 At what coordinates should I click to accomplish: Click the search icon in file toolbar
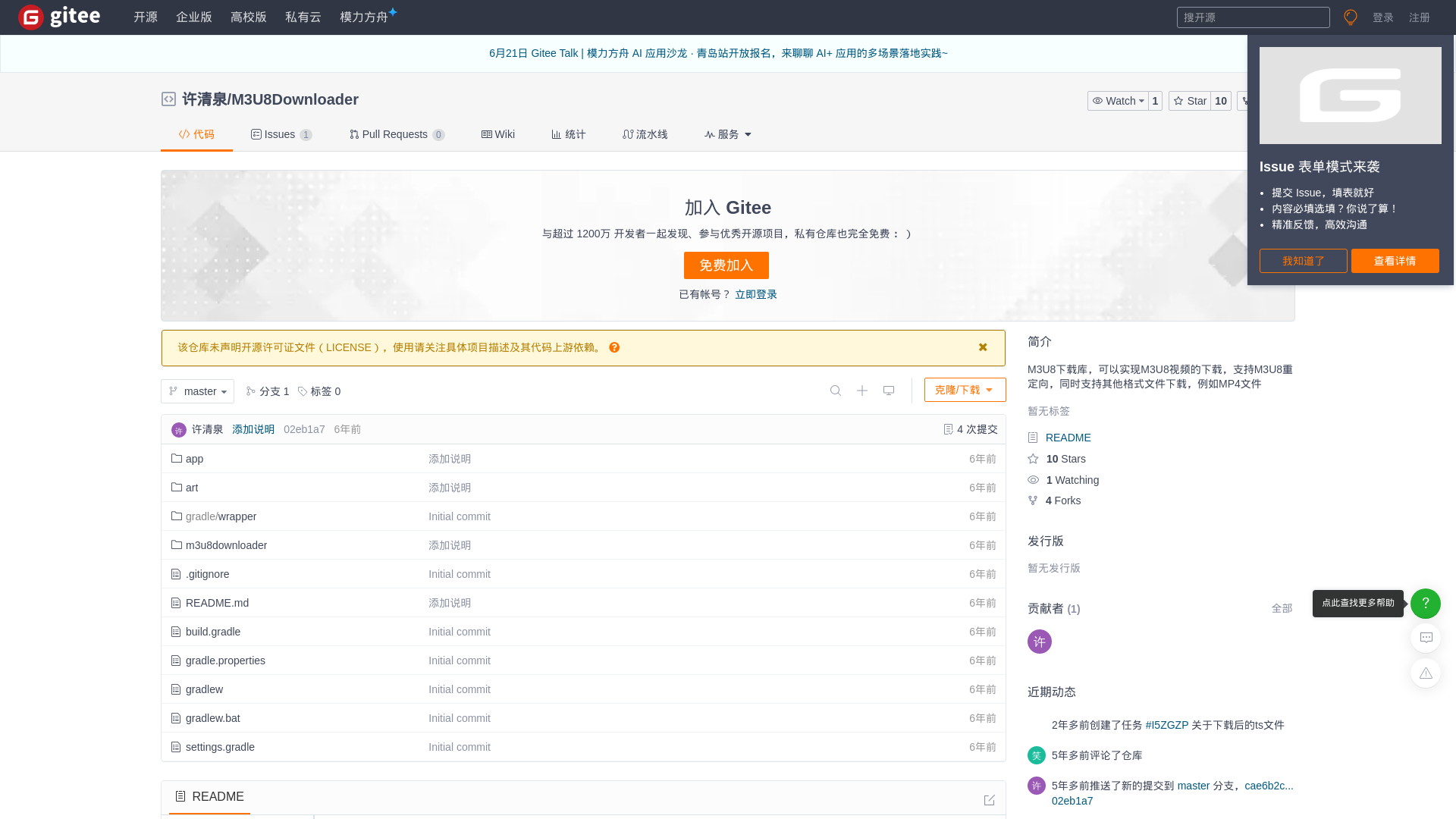click(836, 391)
